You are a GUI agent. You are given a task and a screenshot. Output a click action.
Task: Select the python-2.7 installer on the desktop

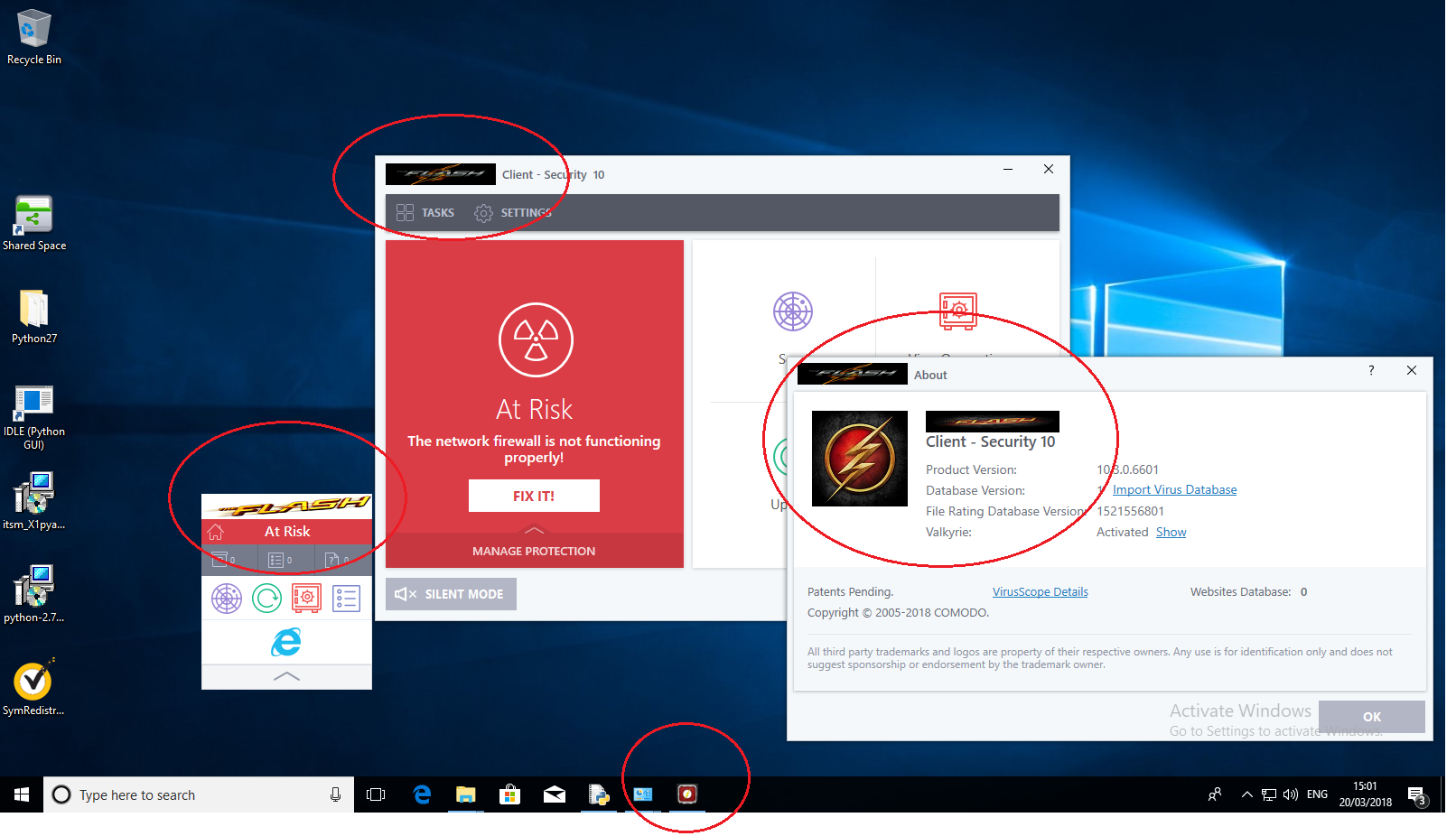coord(34,594)
